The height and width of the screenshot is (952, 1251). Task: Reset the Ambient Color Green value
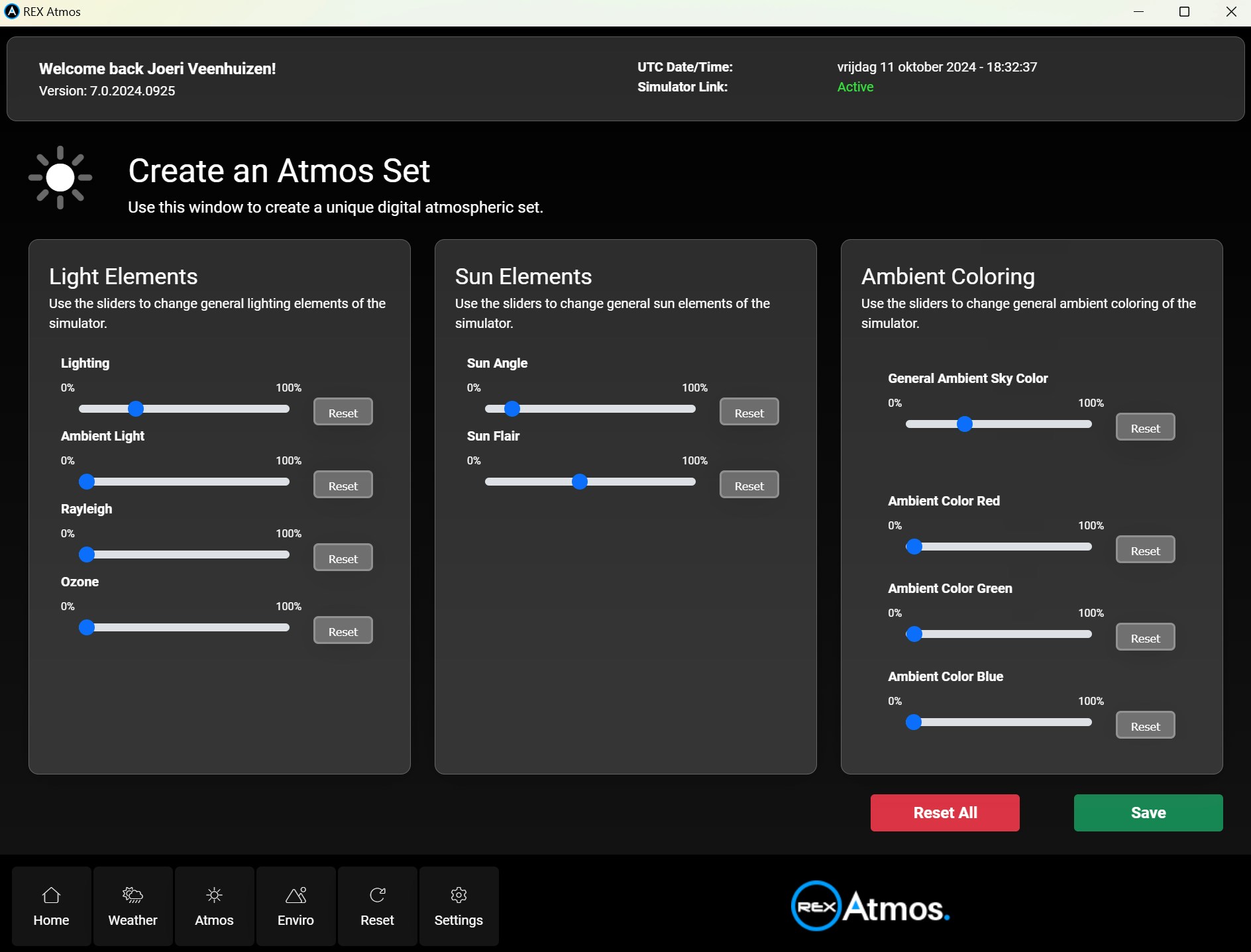(x=1145, y=637)
